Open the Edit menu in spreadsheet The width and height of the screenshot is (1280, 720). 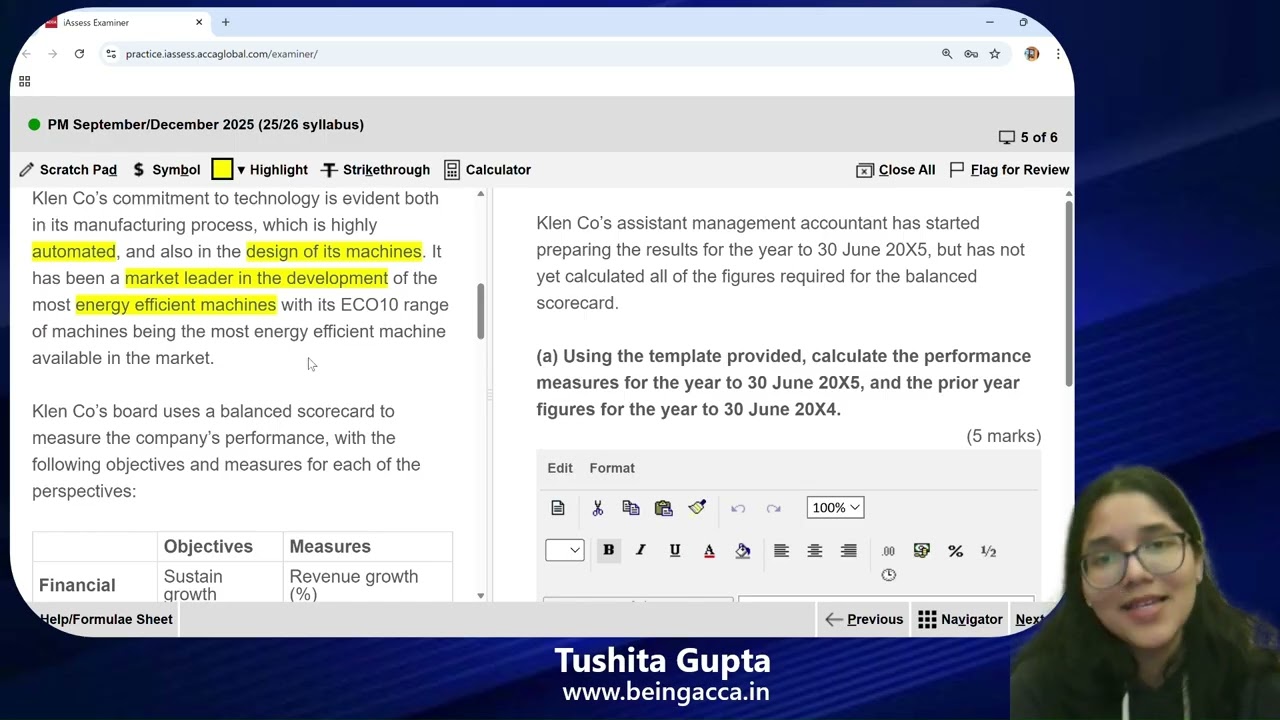click(x=560, y=468)
